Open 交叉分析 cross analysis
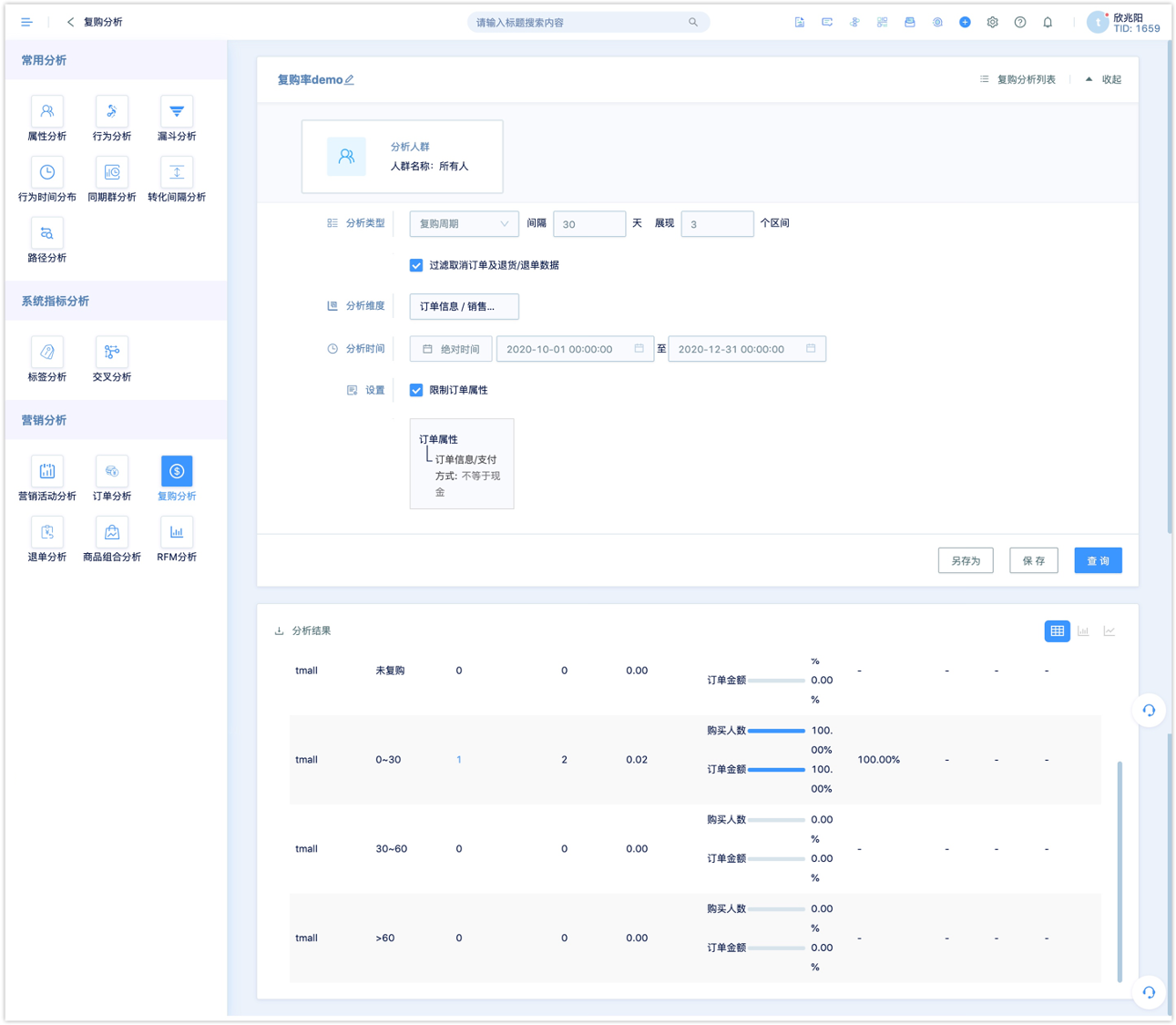1176x1025 pixels. point(111,360)
